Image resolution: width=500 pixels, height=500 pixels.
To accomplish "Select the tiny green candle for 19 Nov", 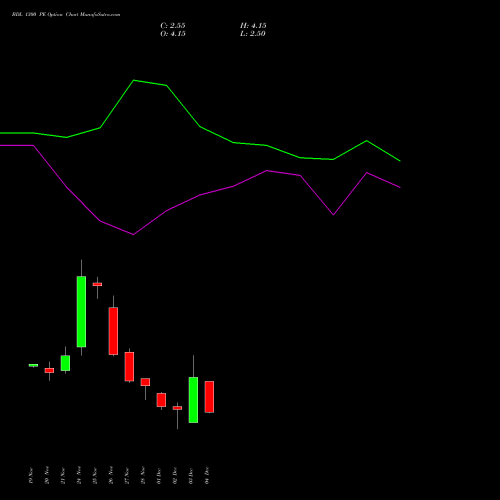I will [33, 365].
